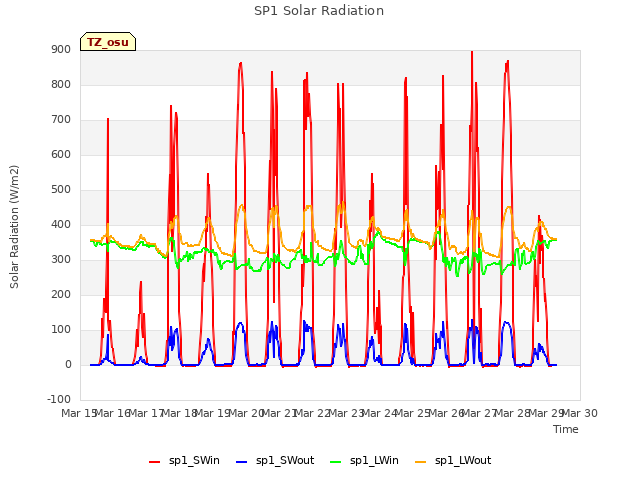640x480 pixels.
Task: Click the Time x-axis label
Action: (x=566, y=429)
